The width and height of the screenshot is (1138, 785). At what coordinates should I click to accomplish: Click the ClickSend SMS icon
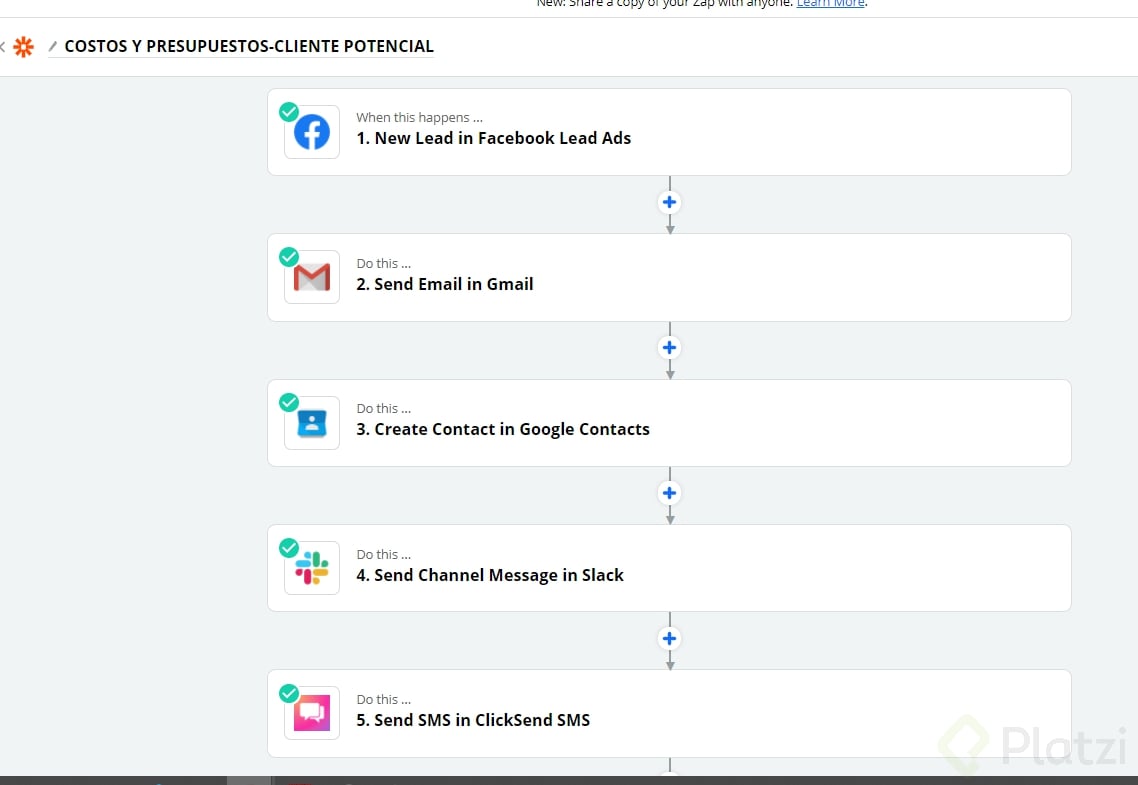coord(312,714)
